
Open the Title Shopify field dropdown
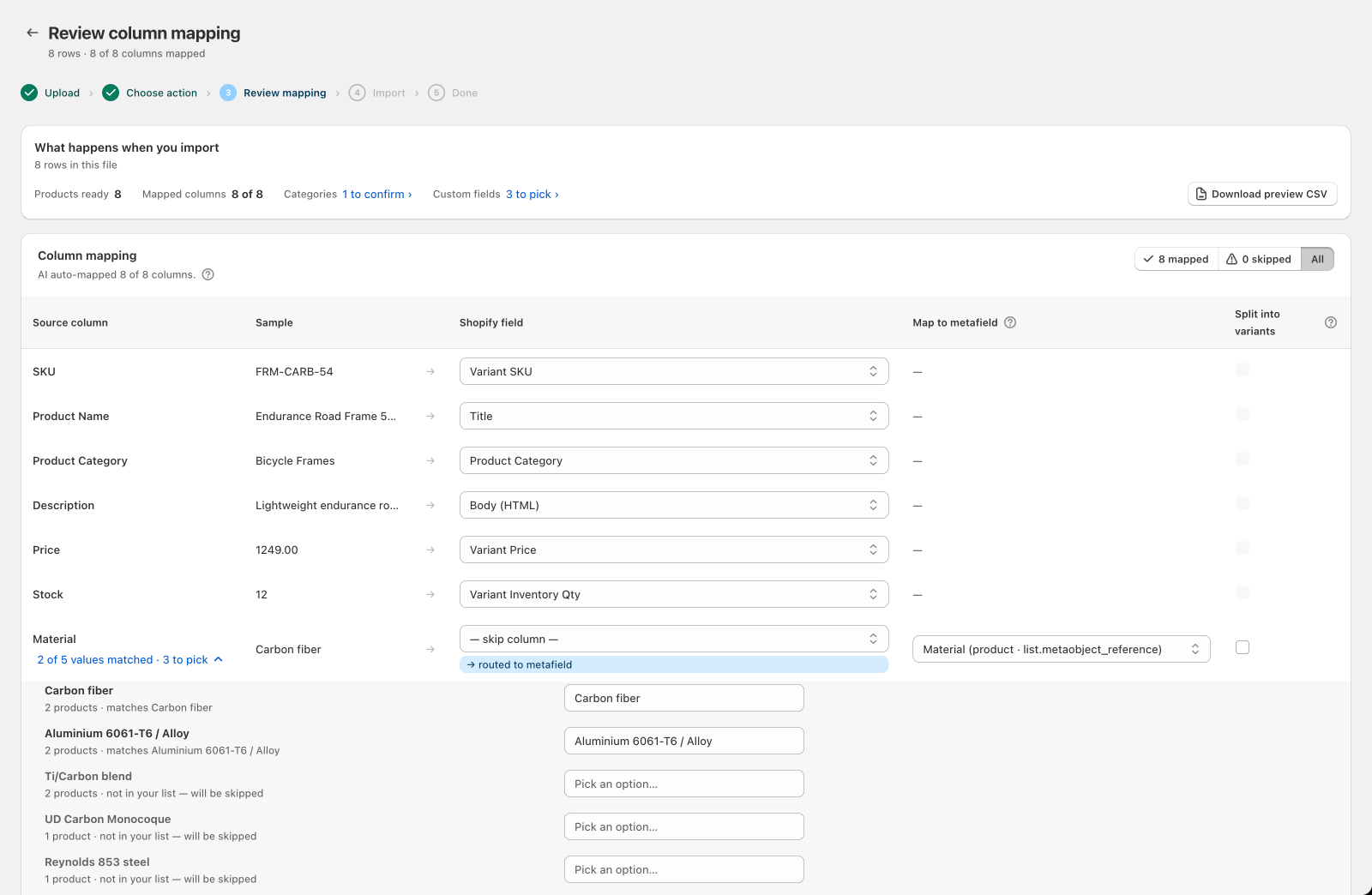pyautogui.click(x=674, y=416)
